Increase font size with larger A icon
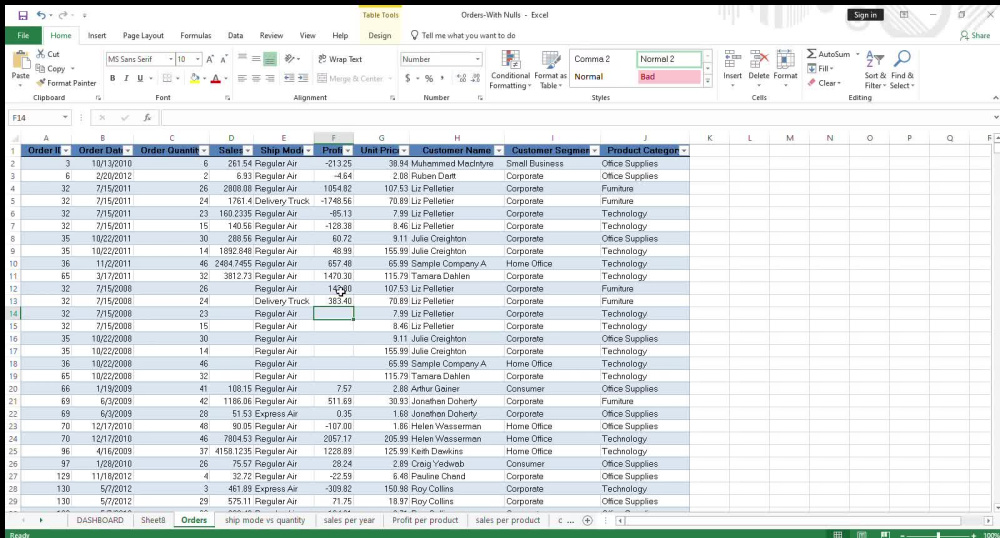Image resolution: width=1000 pixels, height=538 pixels. pyautogui.click(x=210, y=59)
